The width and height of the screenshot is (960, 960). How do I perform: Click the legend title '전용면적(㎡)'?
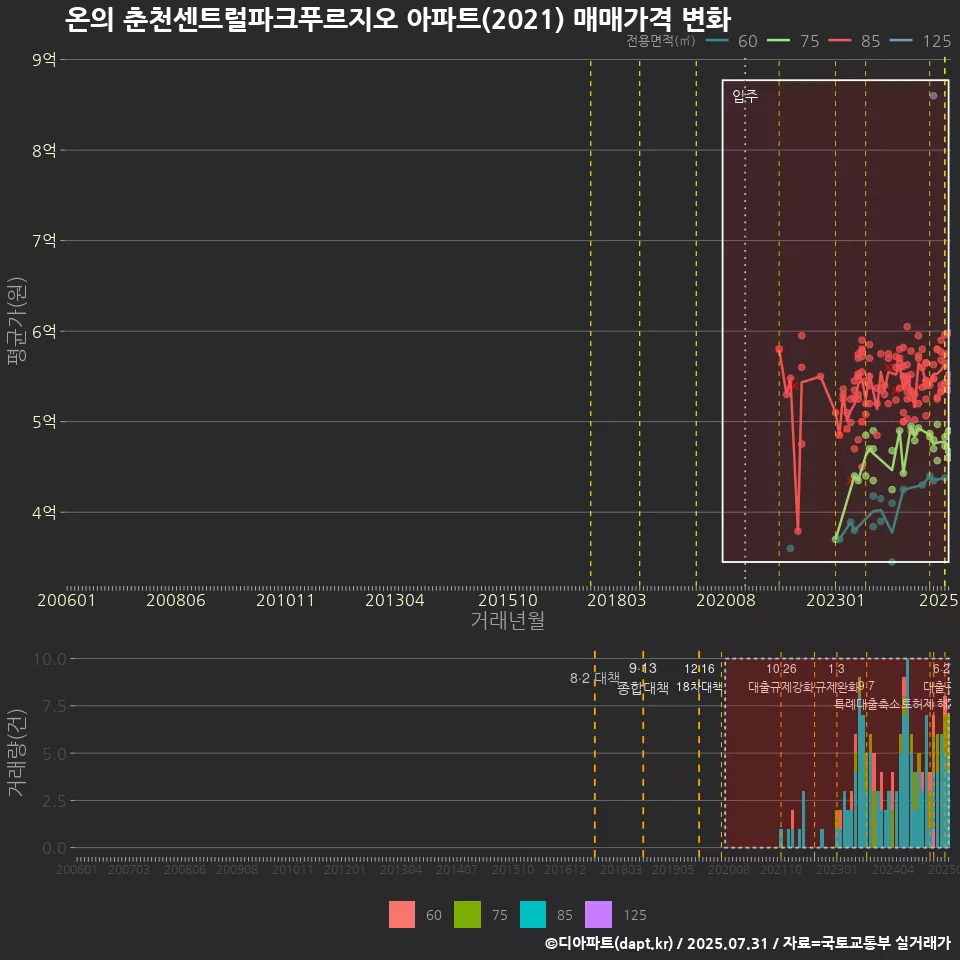(661, 41)
